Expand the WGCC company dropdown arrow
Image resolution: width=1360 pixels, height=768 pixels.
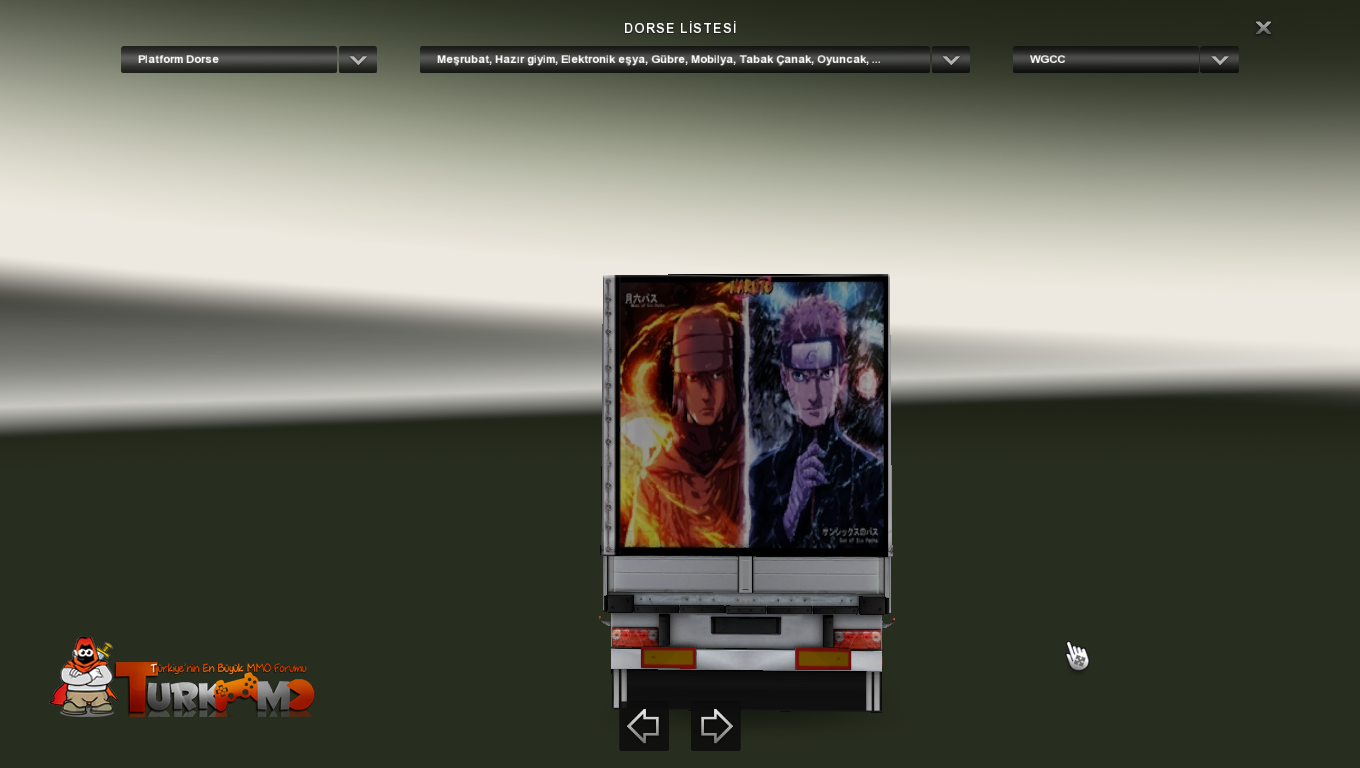click(x=1219, y=59)
